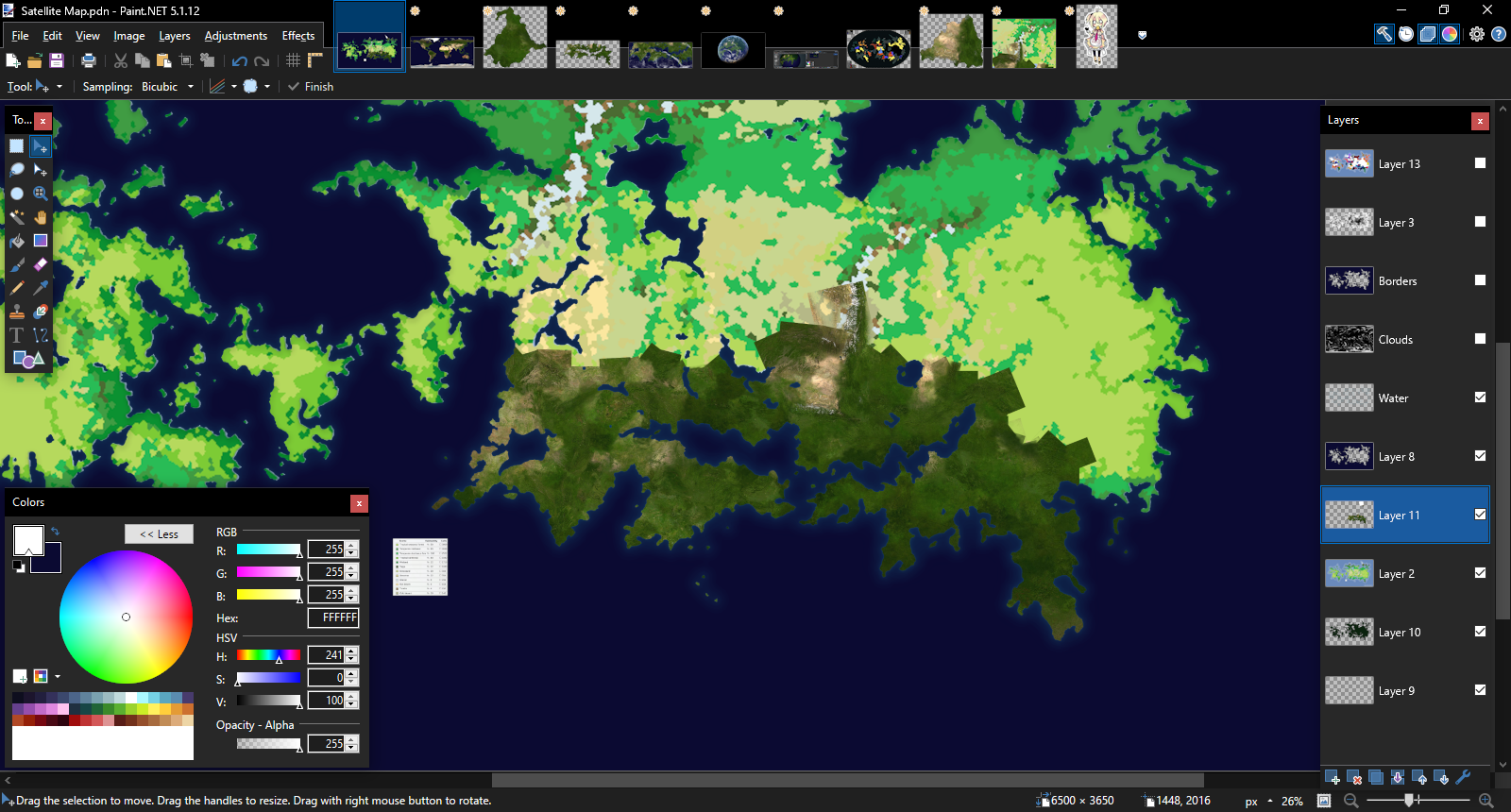Click the Finish button

[x=311, y=87]
